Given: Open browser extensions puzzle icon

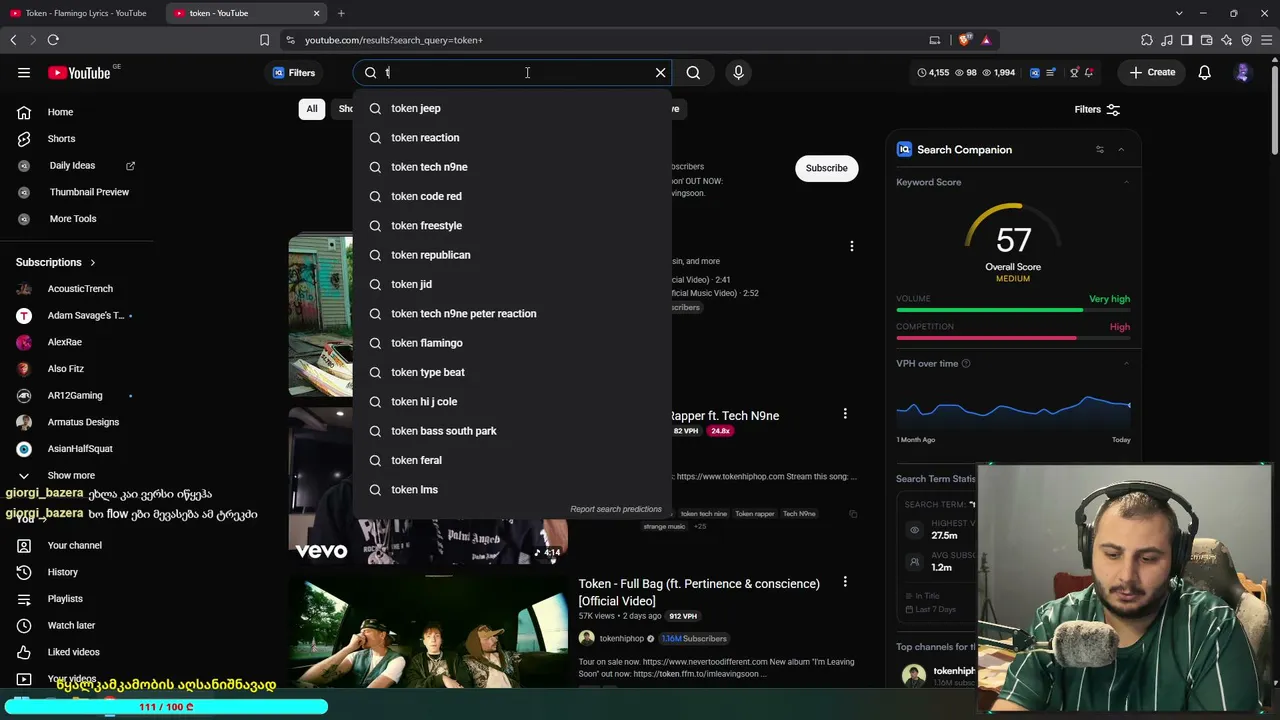Looking at the screenshot, I should click(1146, 40).
